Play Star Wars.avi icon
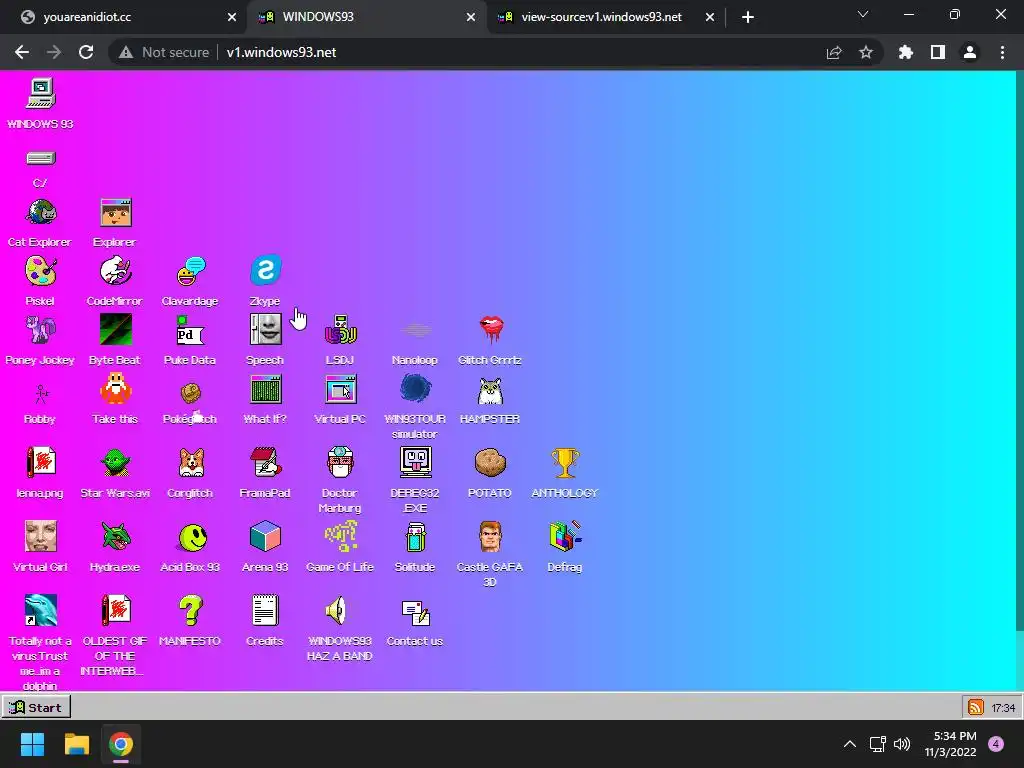 point(116,462)
